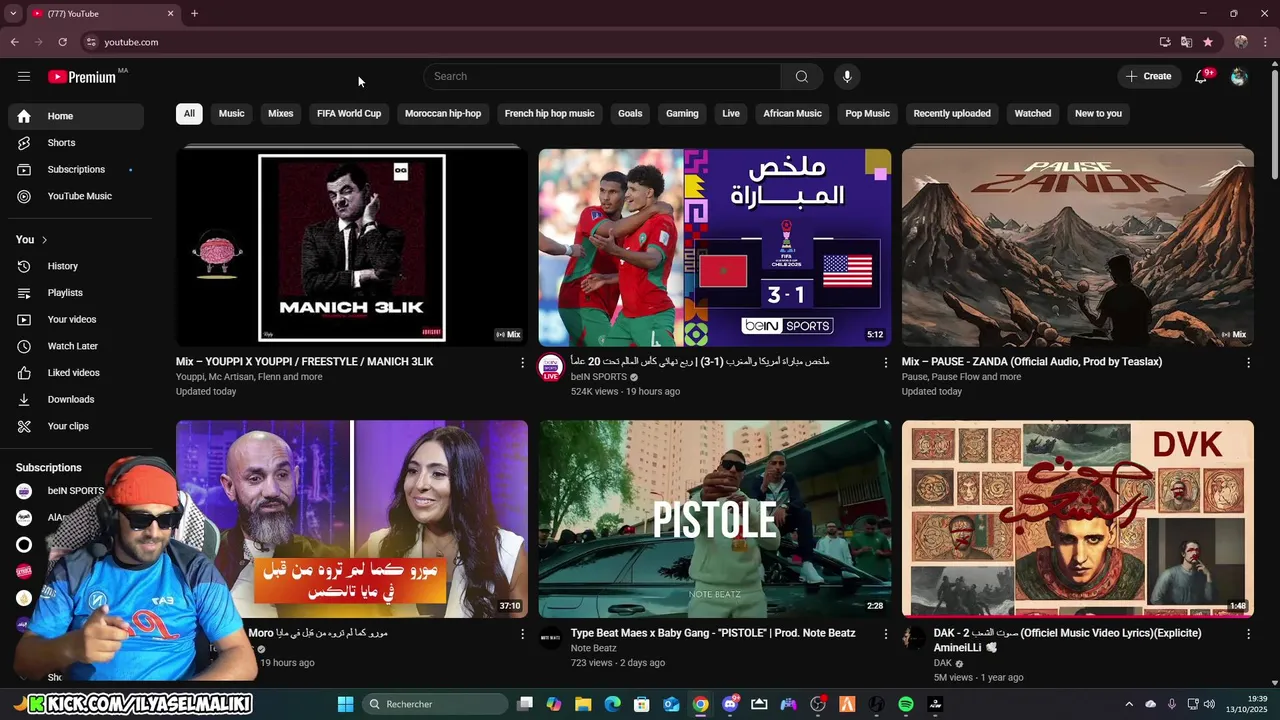The image size is (1280, 720).
Task: Open the beIN SPORTS subscription channel
Action: (76, 491)
